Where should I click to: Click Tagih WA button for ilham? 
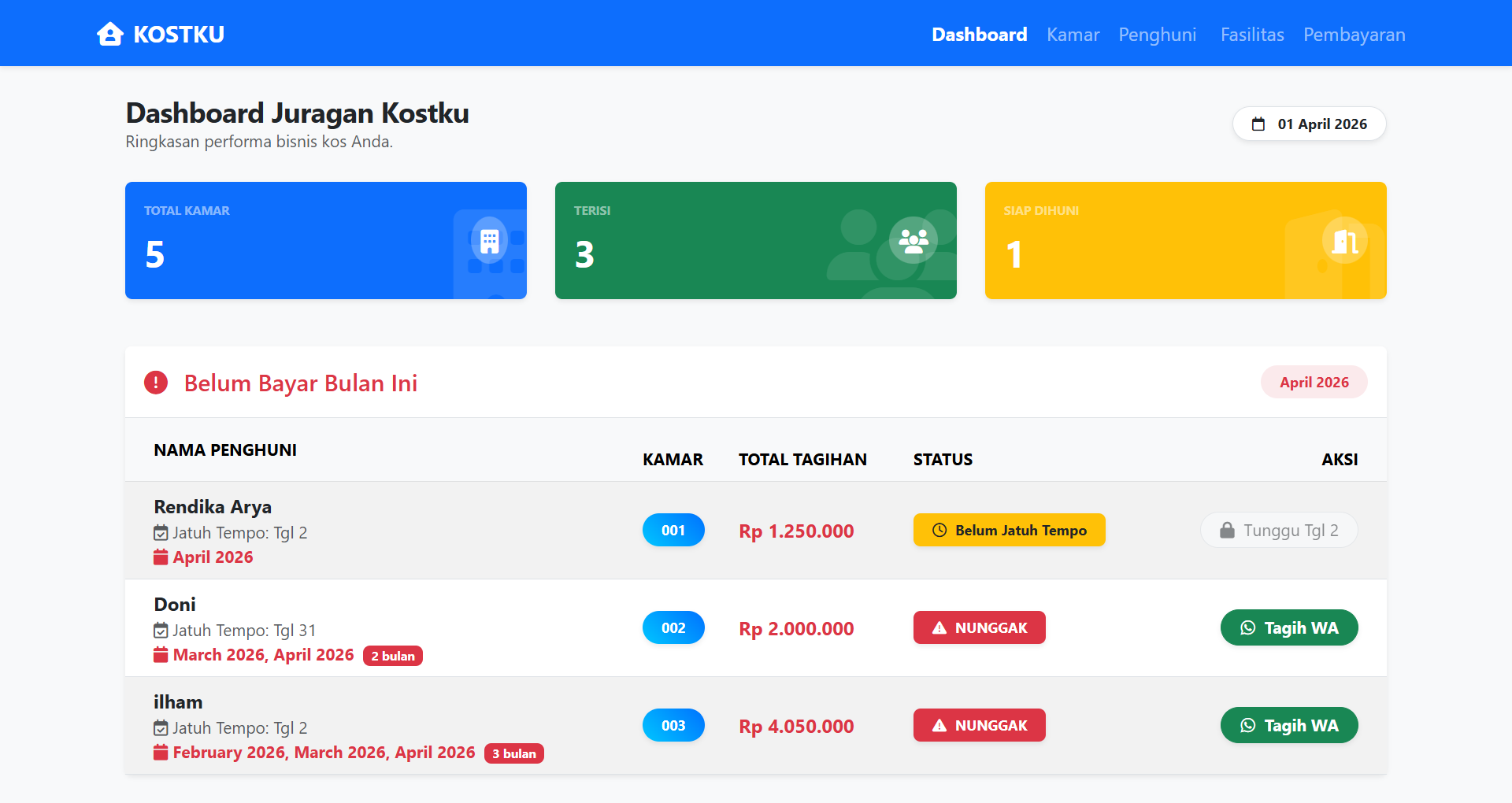[x=1289, y=725]
